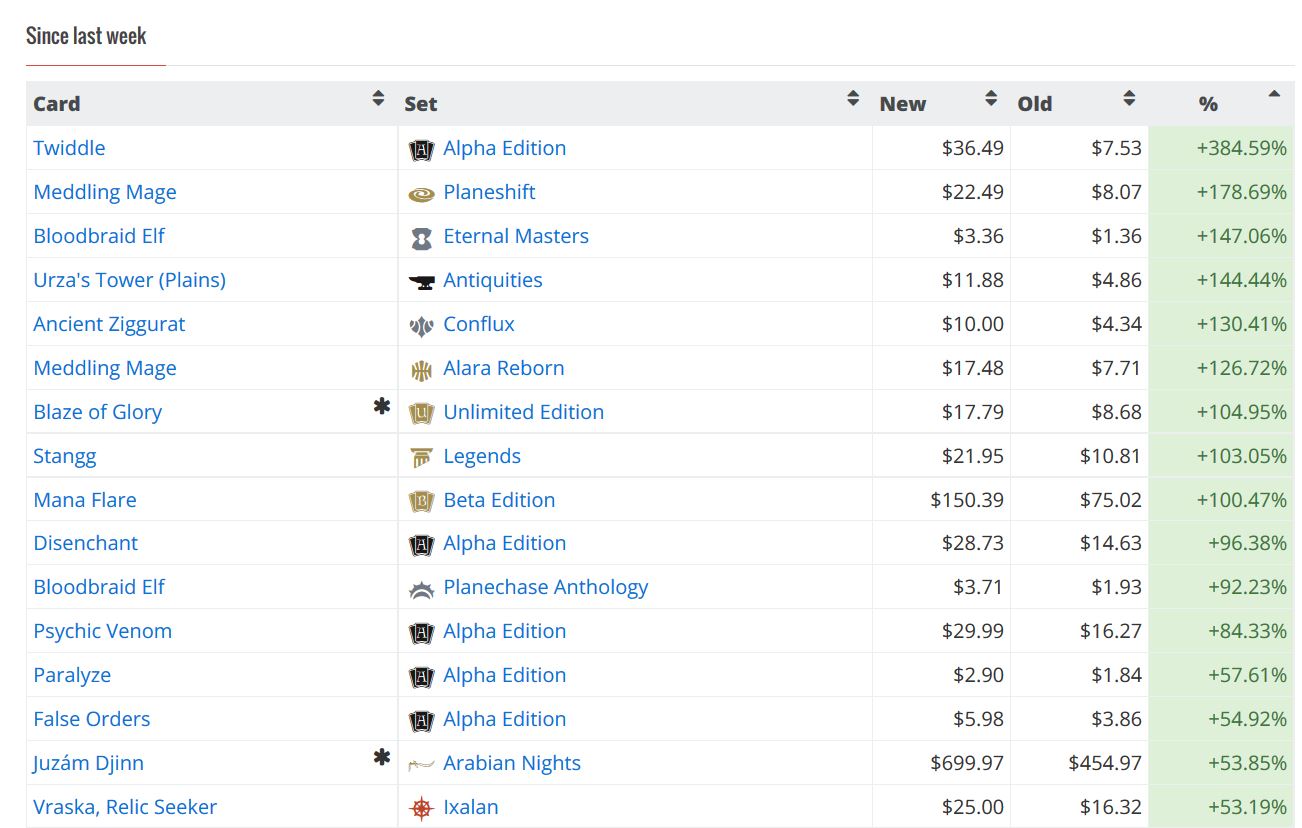Click the Legends column set icon

(421, 457)
